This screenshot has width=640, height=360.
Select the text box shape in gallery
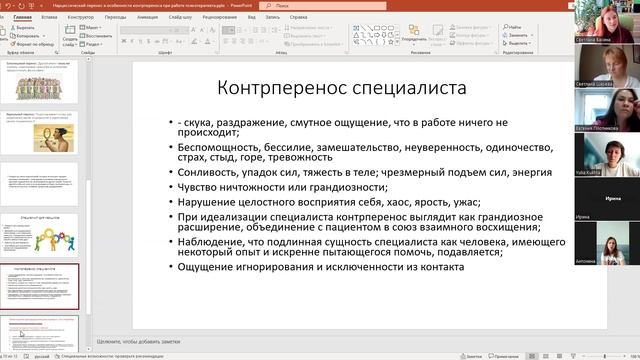356,28
